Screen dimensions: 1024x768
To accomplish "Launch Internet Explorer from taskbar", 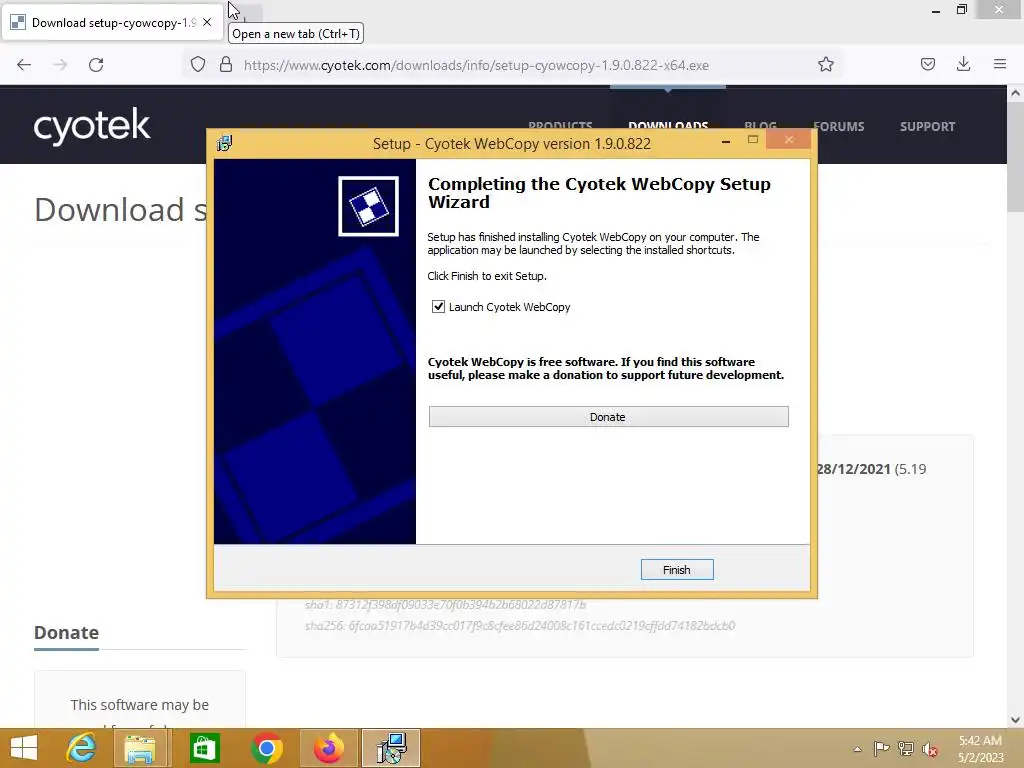I will pos(81,748).
